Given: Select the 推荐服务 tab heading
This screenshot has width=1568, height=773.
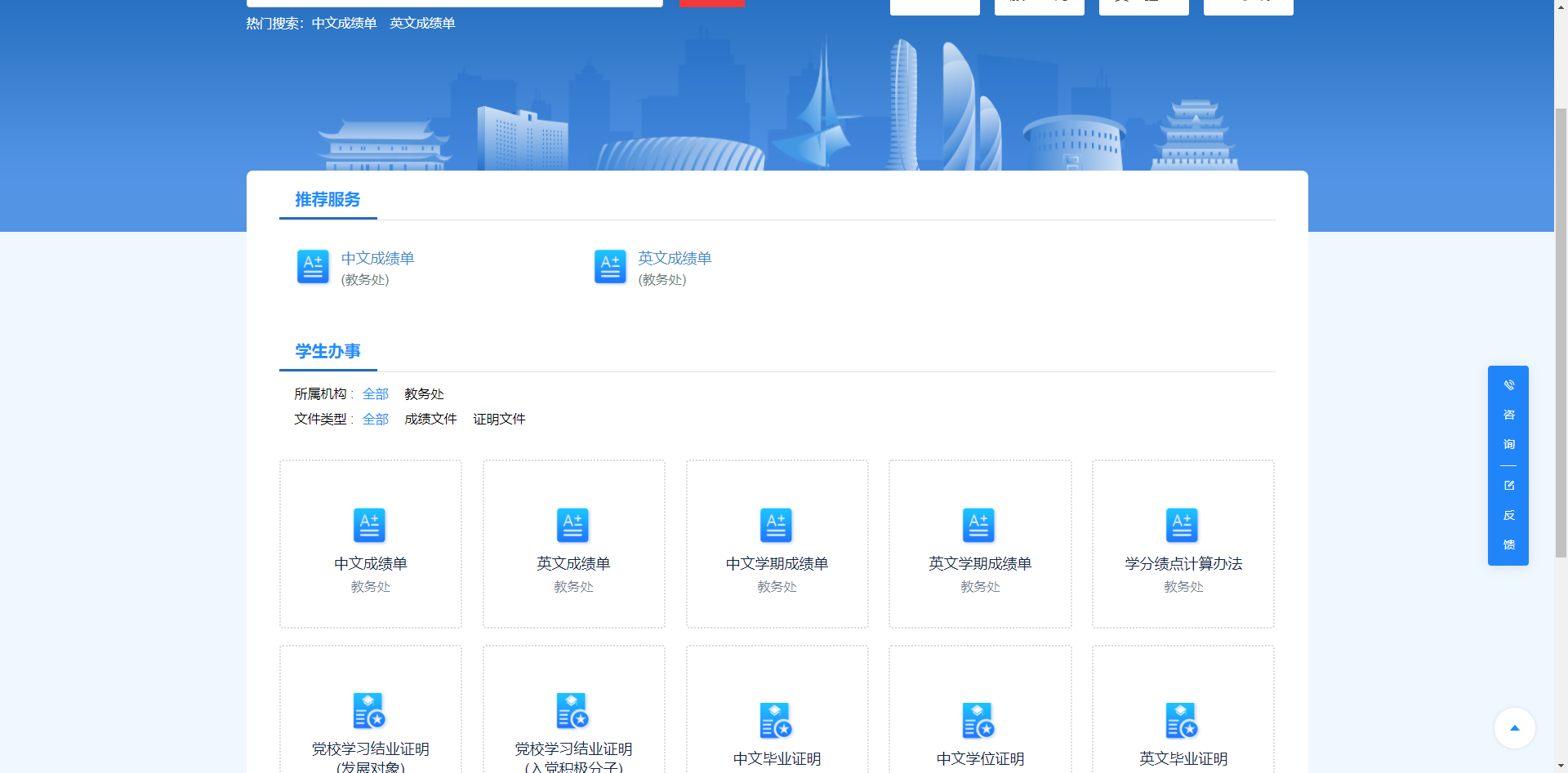Looking at the screenshot, I should (327, 200).
